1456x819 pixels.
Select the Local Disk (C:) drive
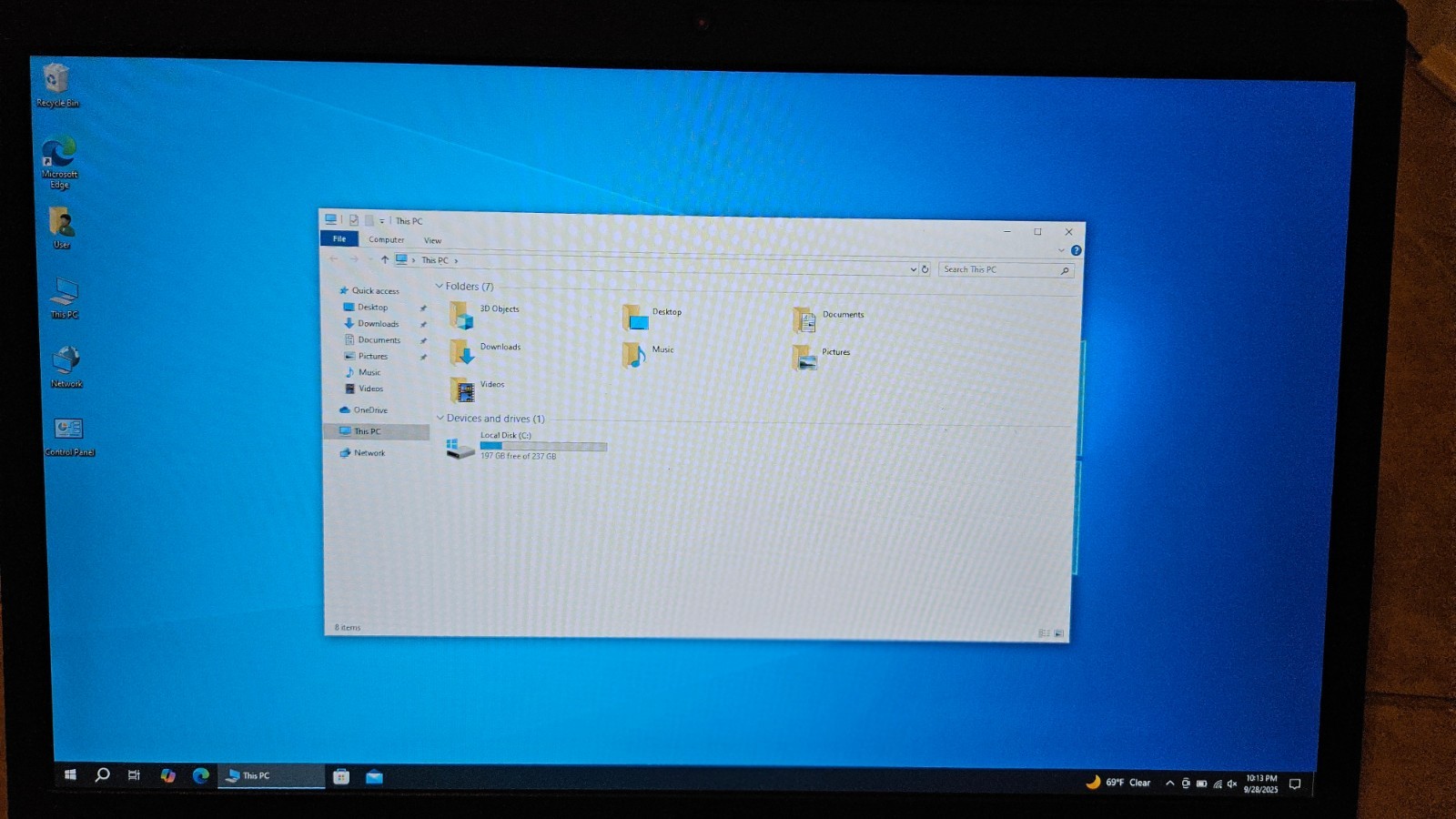(526, 446)
